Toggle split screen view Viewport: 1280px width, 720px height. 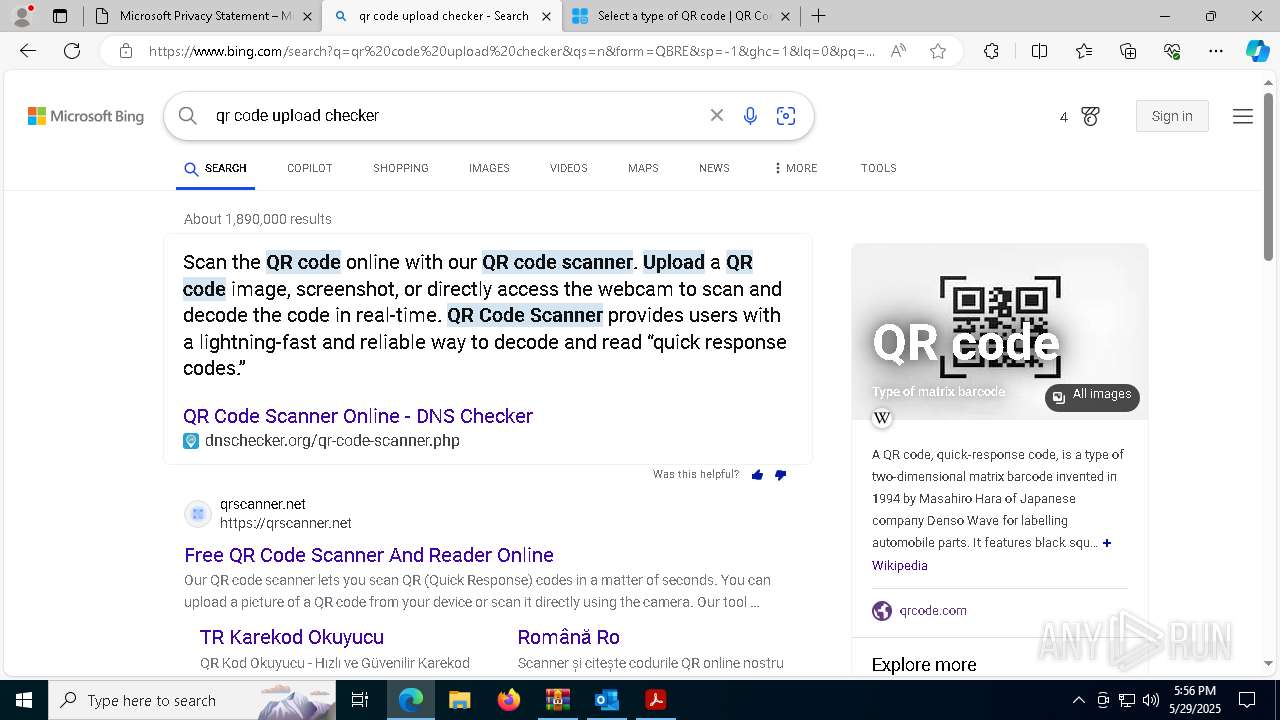[1039, 51]
